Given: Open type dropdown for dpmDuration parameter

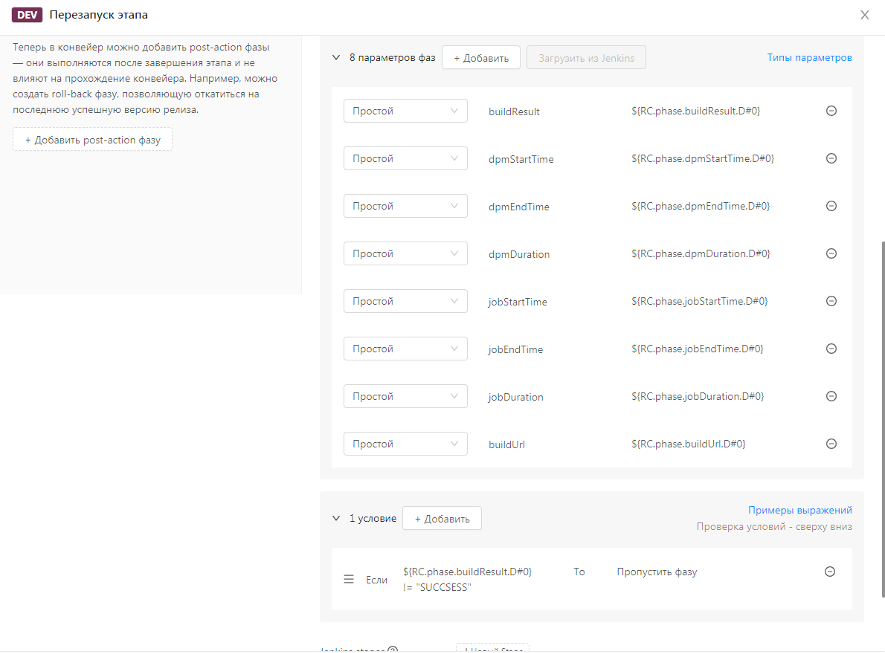Looking at the screenshot, I should pos(405,254).
